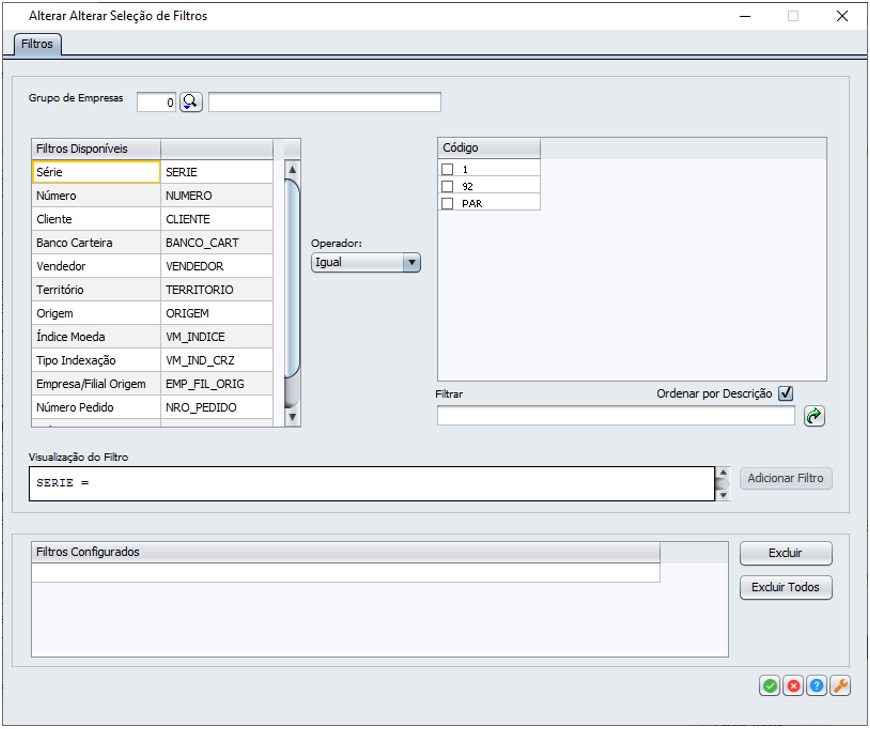Click the Excluir Todos button
Screen dimensions: 870x729
coord(786,588)
